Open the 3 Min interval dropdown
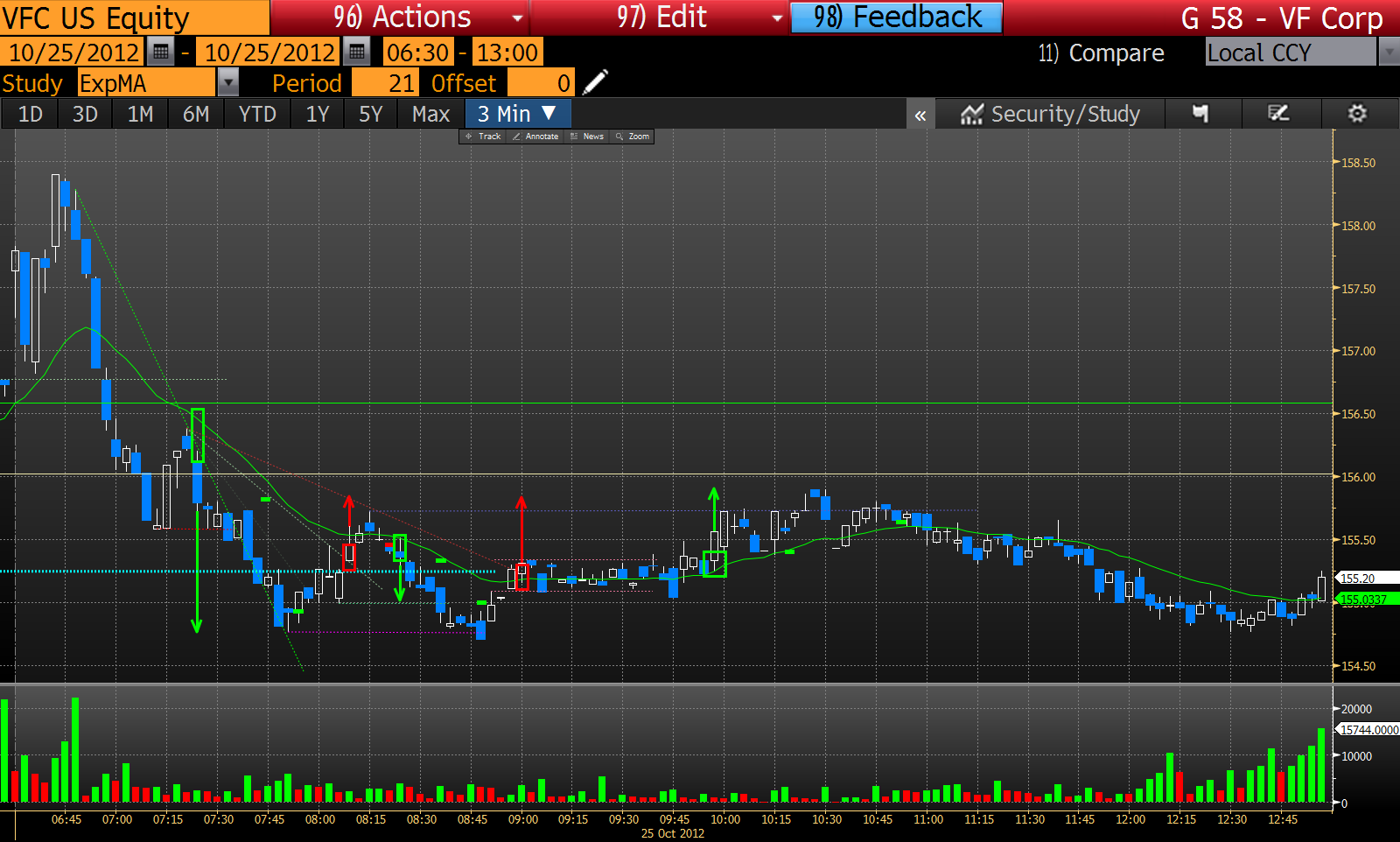The image size is (1400, 842). [517, 114]
